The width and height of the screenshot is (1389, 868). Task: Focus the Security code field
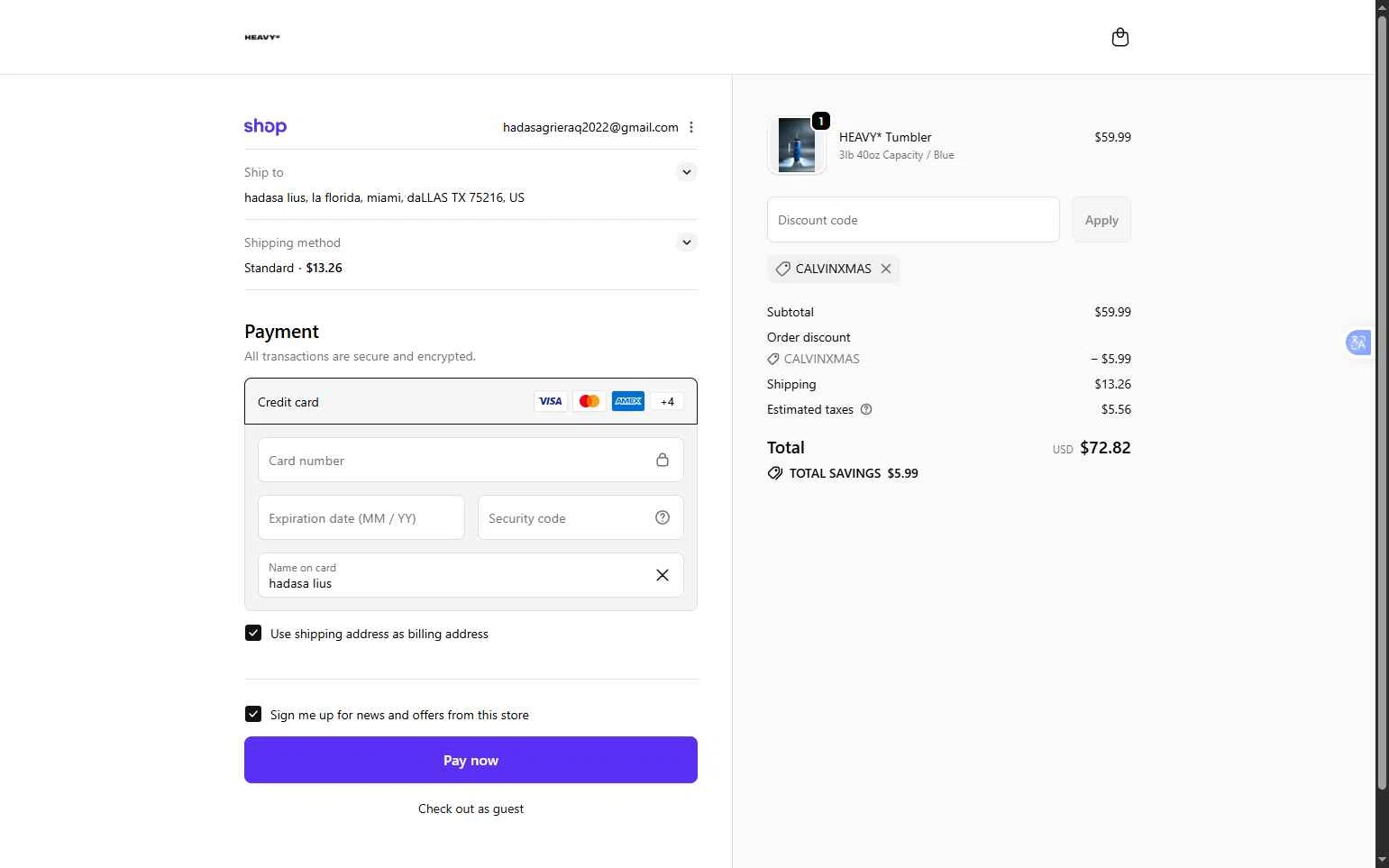click(x=580, y=517)
